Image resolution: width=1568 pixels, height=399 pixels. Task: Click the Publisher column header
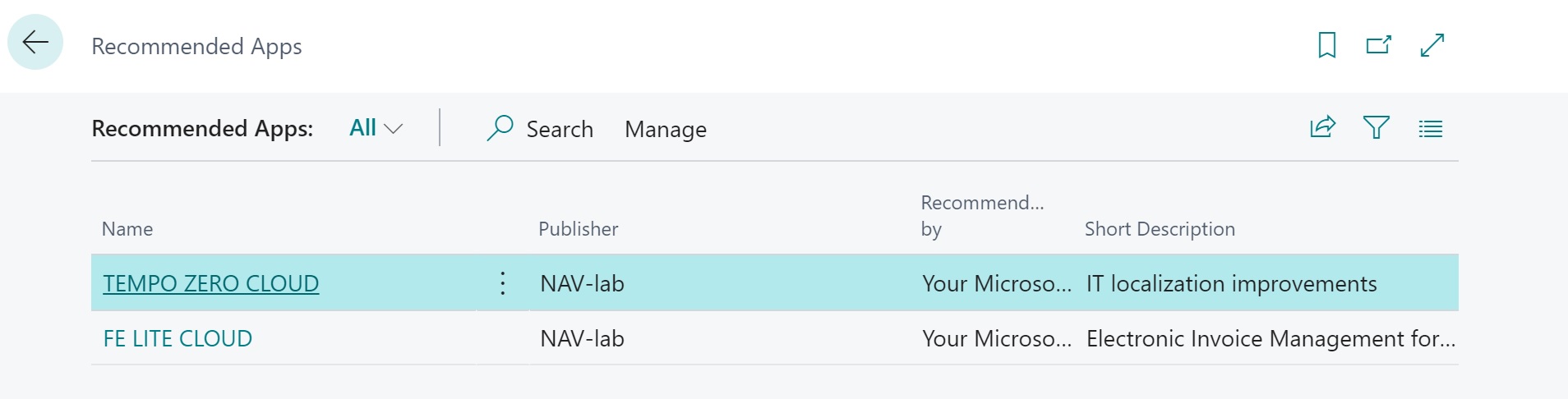tap(578, 229)
